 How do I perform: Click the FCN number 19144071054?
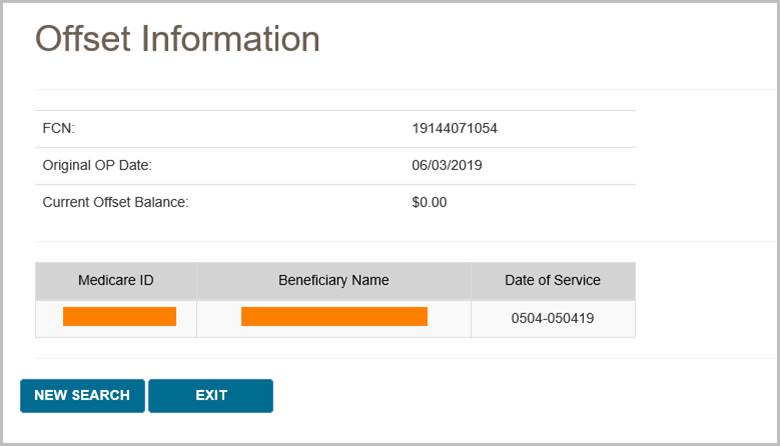[455, 129]
